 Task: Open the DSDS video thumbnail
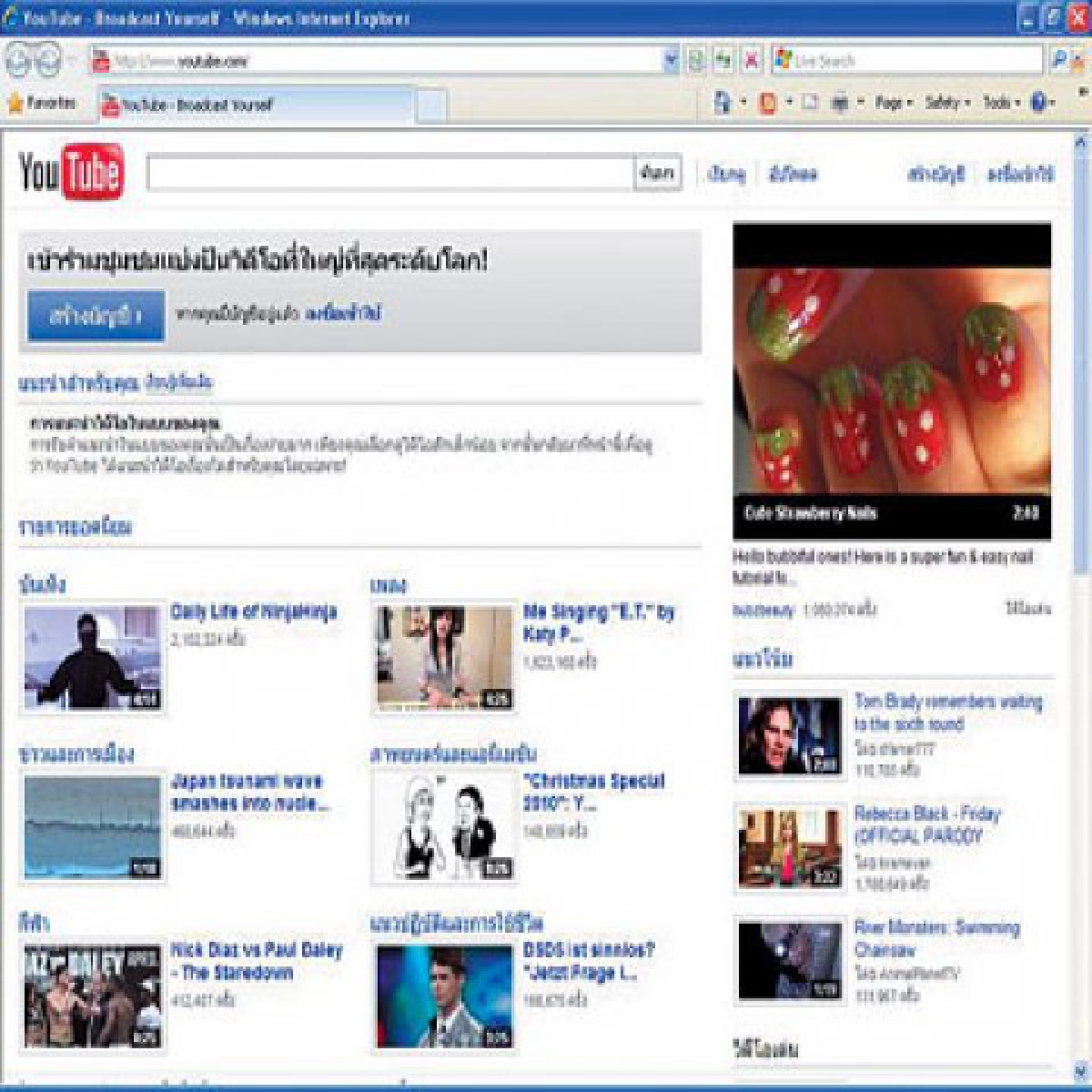[x=444, y=996]
